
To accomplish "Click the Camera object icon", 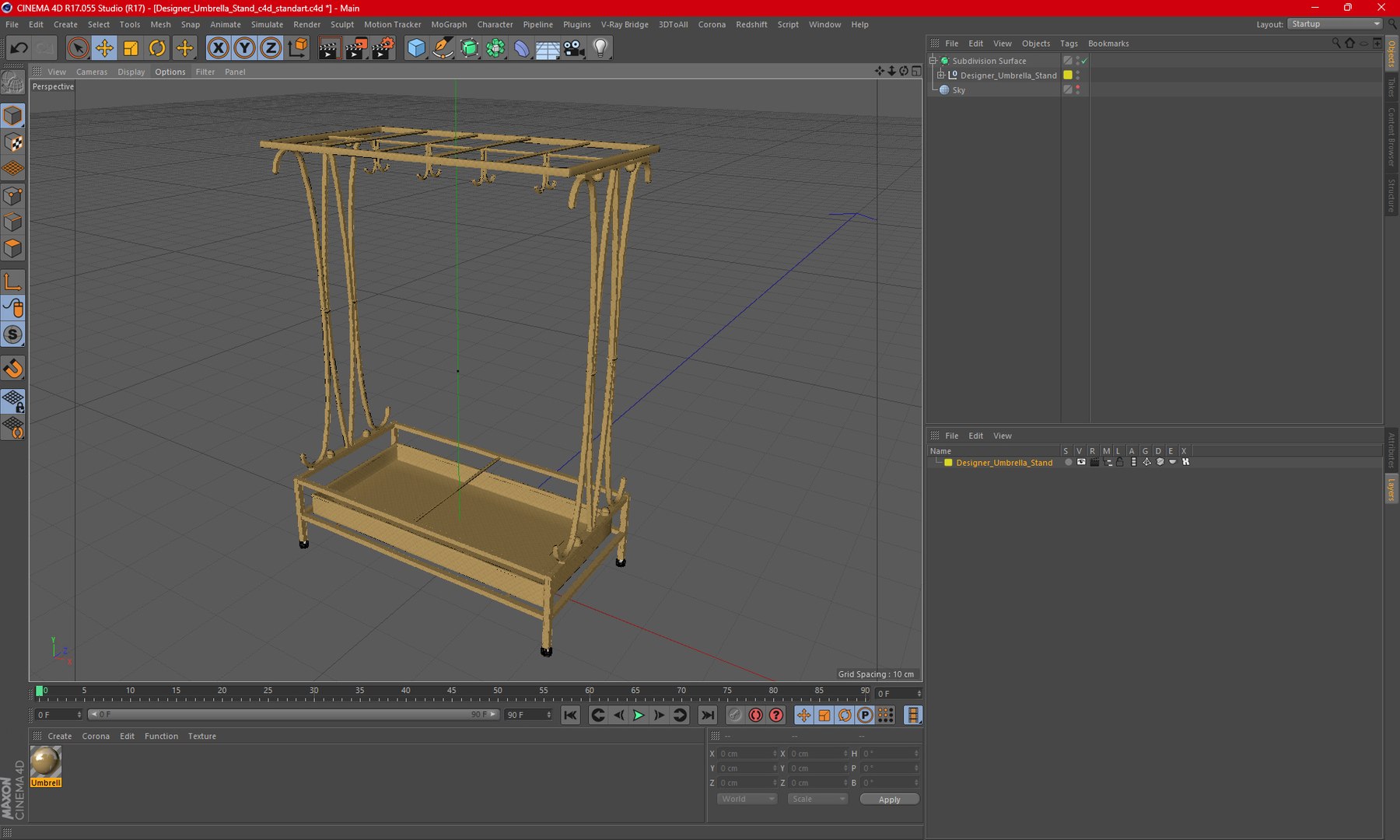I will (574, 48).
